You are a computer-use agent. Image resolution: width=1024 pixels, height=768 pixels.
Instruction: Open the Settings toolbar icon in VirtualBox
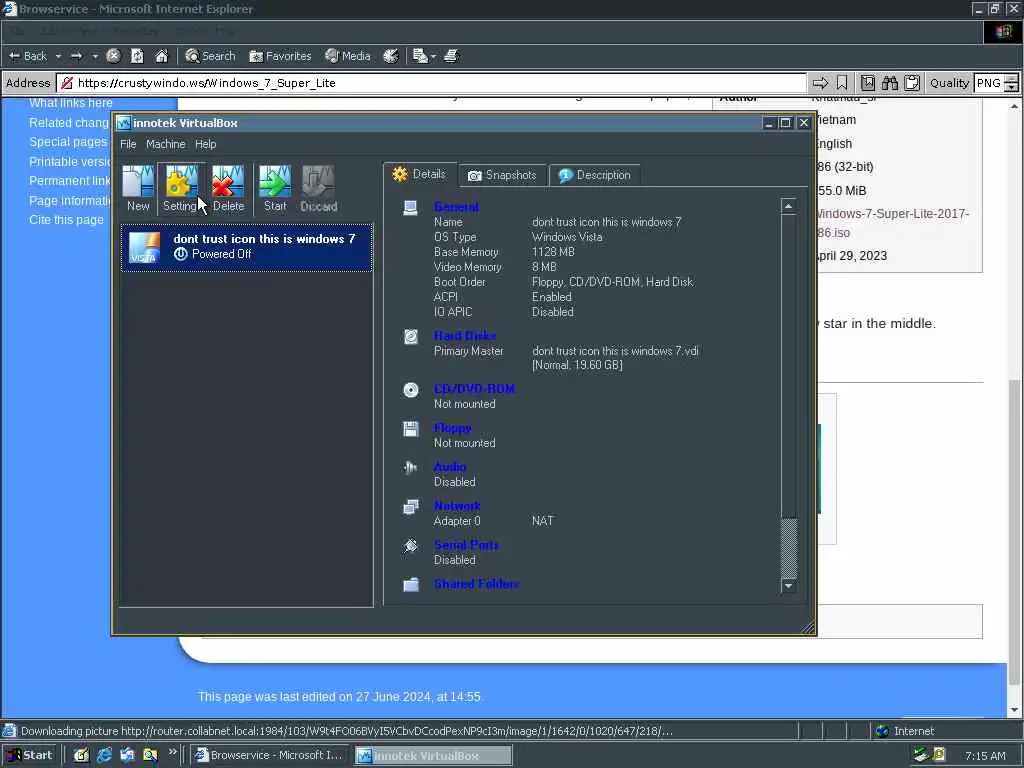coord(180,188)
